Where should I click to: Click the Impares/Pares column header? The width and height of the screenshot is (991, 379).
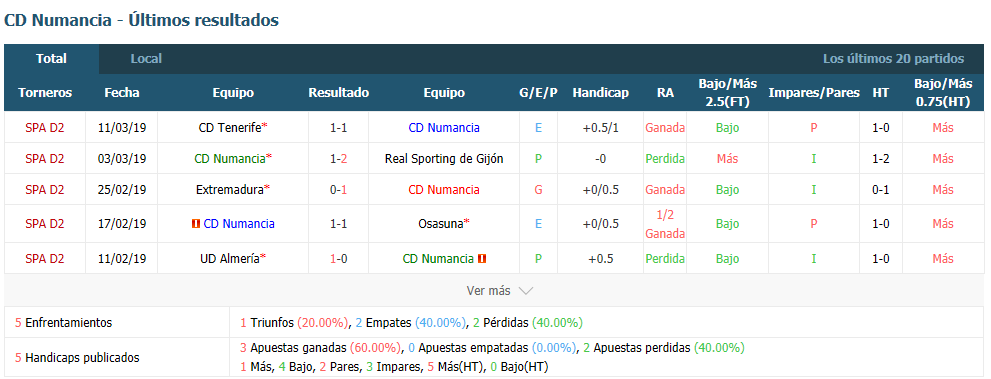[x=814, y=93]
